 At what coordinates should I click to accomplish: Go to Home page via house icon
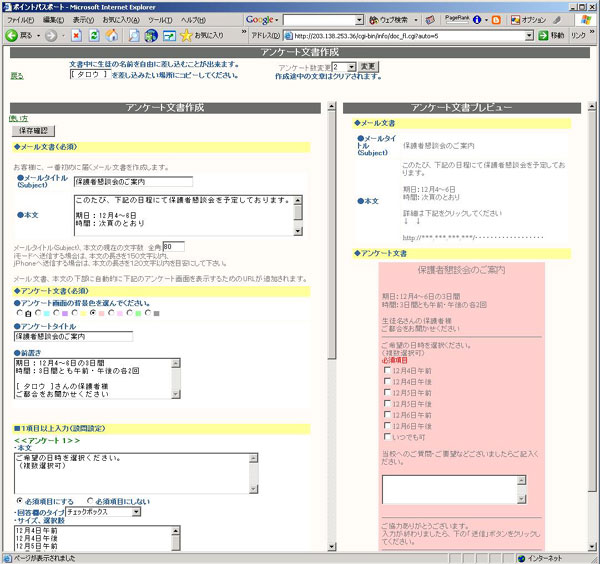click(x=112, y=35)
